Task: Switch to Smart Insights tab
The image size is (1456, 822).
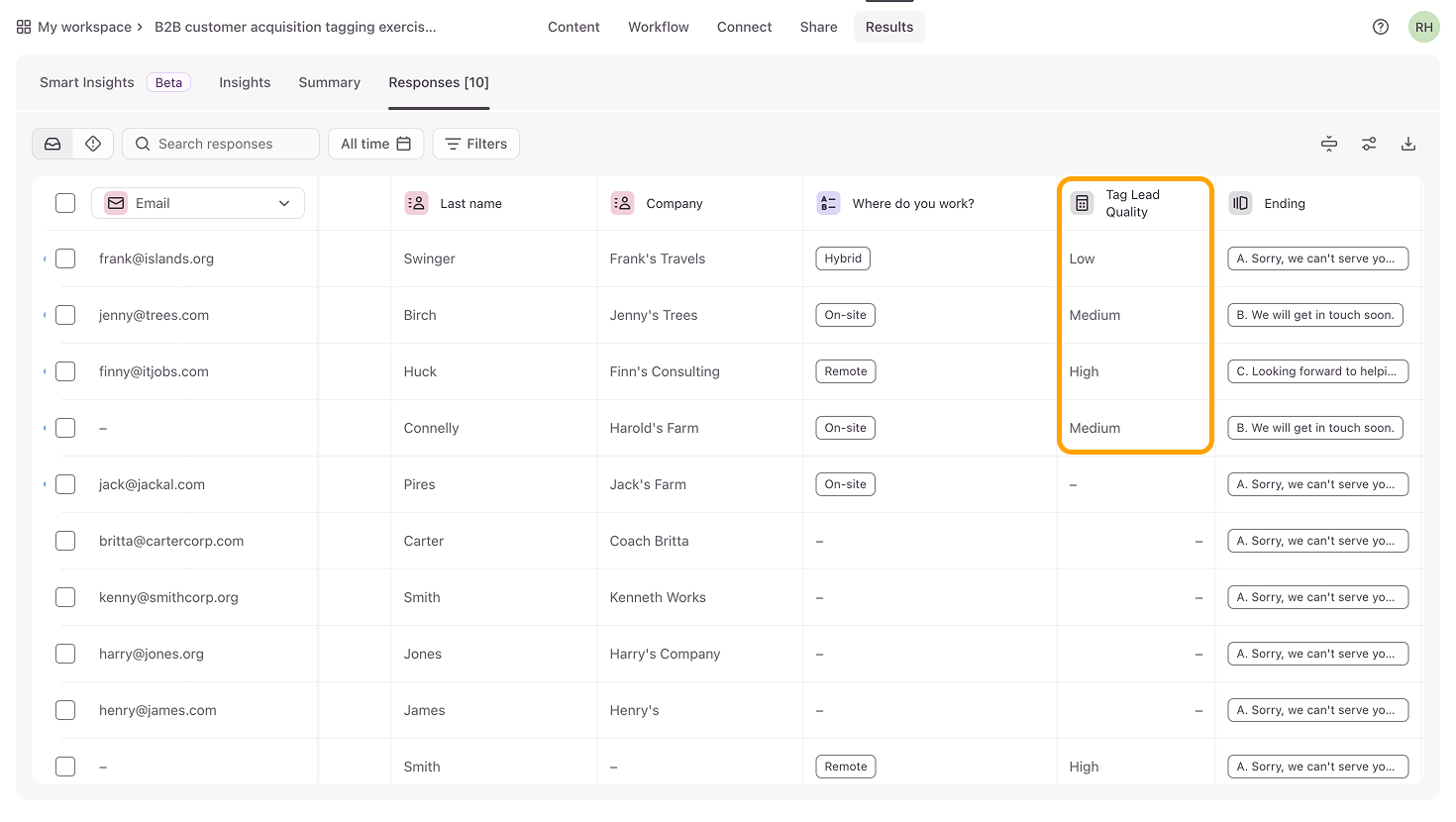Action: point(87,82)
